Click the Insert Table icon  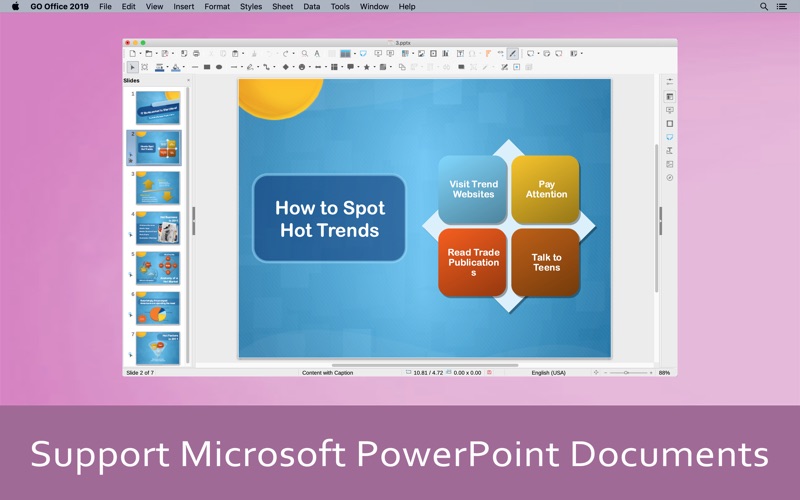click(405, 53)
